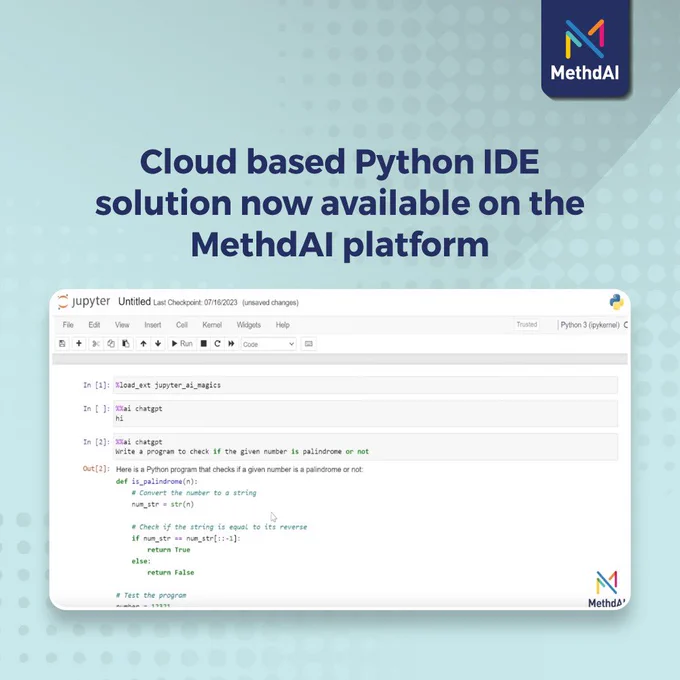Click the Last Checkpoint date text

(x=195, y=302)
